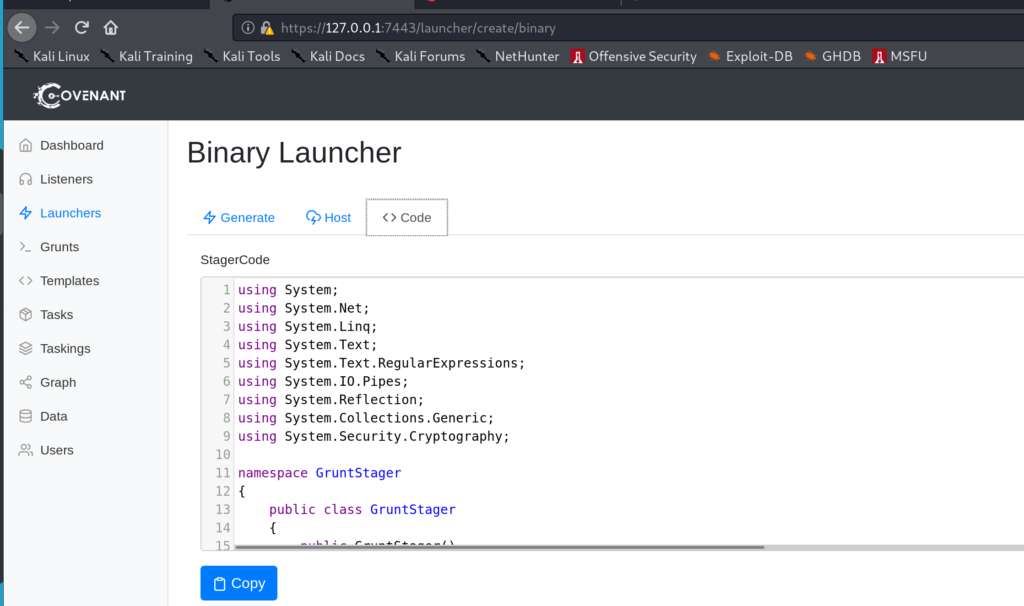Open the Kali Forums bookmark
This screenshot has height=606, width=1024.
(421, 56)
